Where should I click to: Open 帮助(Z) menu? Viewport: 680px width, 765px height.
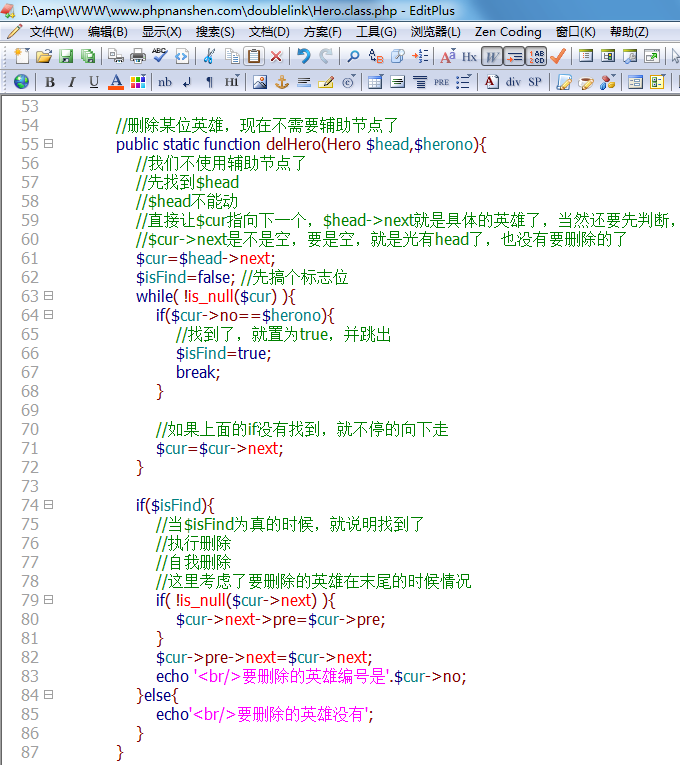click(629, 32)
